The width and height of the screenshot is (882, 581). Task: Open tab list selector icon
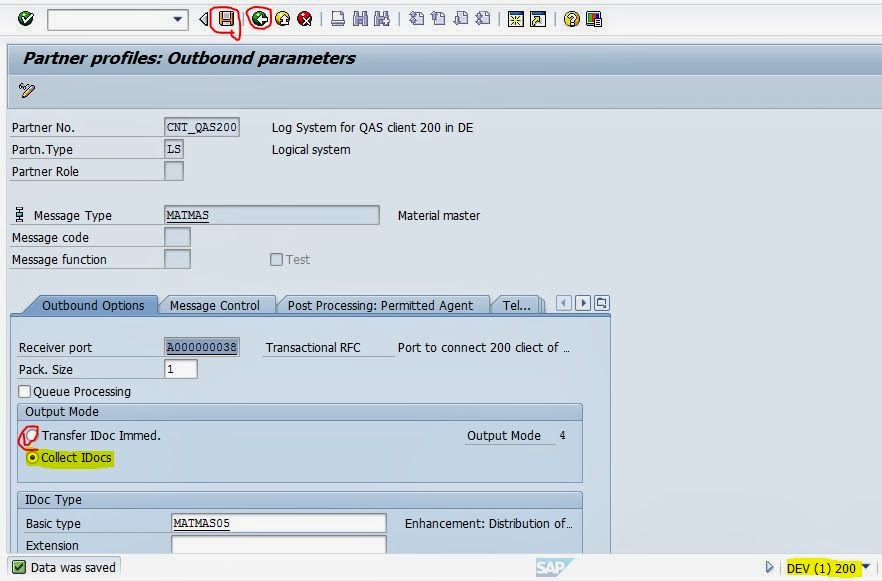coord(601,303)
